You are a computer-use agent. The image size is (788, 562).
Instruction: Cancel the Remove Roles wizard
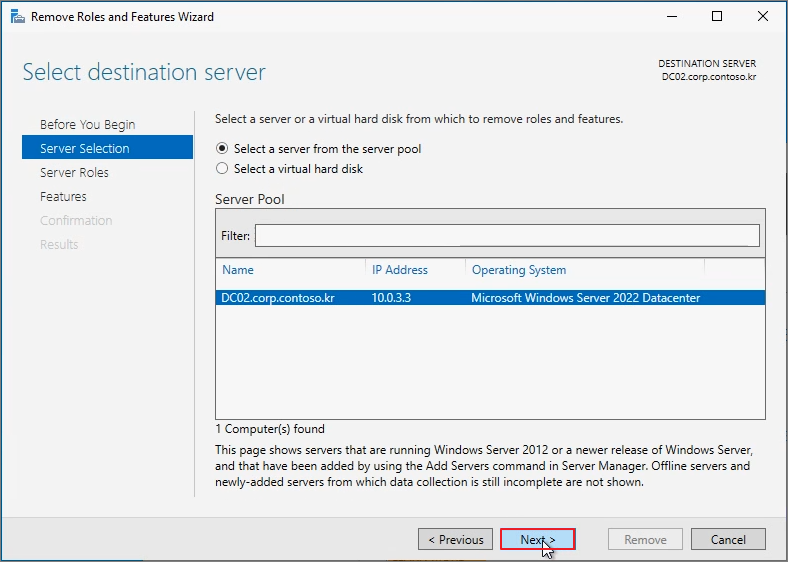coord(728,539)
